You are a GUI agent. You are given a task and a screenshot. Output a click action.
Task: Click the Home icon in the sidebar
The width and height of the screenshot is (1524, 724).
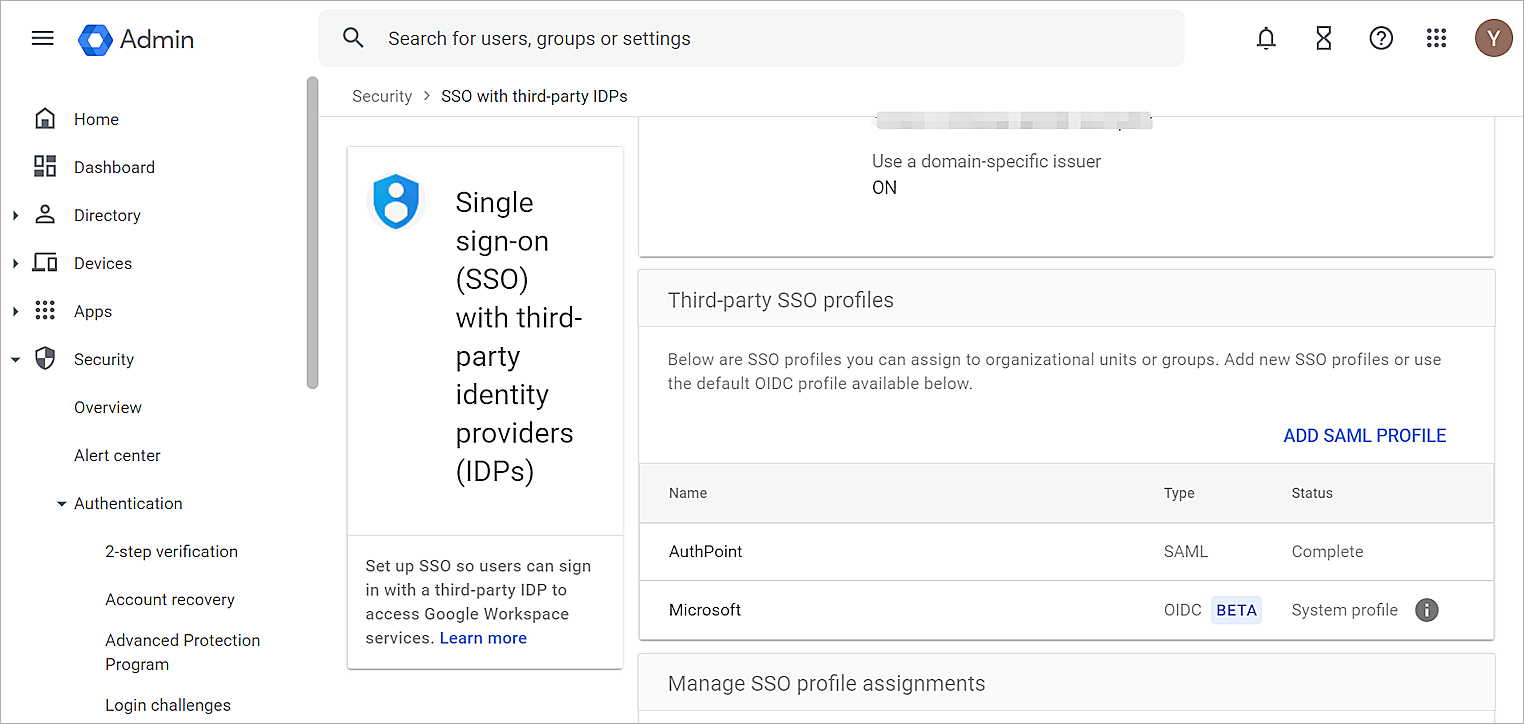click(x=45, y=117)
